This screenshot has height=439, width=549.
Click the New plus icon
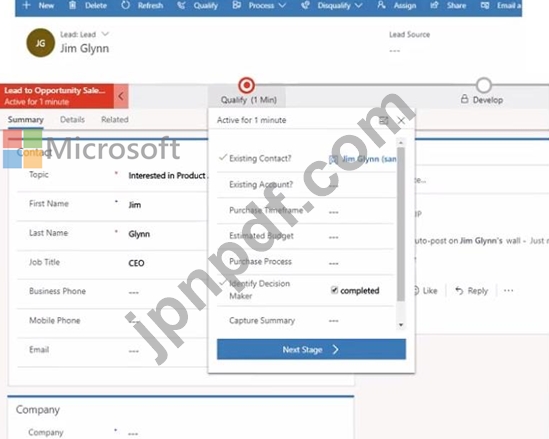coord(26,5)
